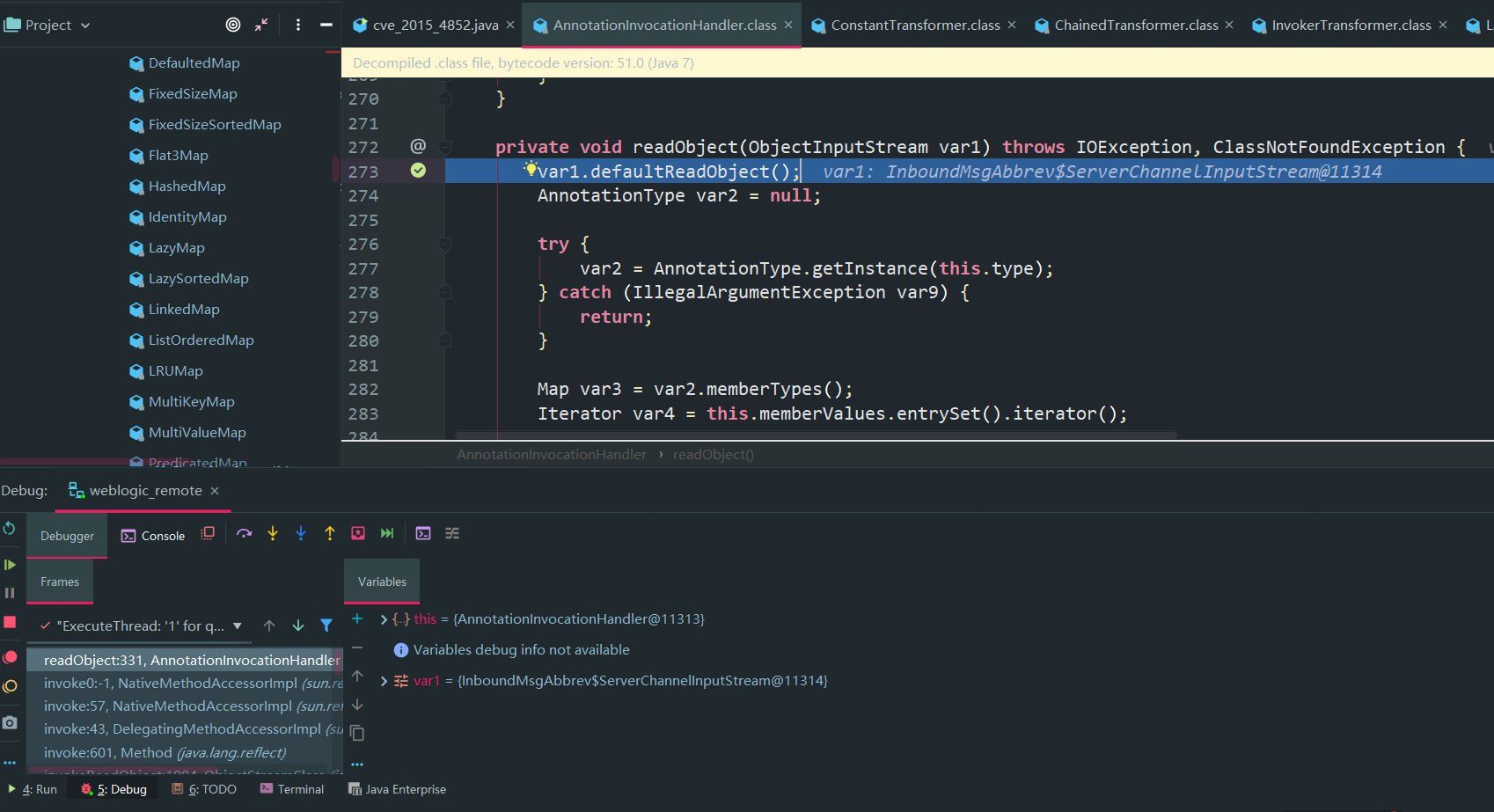Image resolution: width=1494 pixels, height=812 pixels.
Task: Click fold end marker at line 280
Action: tap(445, 340)
